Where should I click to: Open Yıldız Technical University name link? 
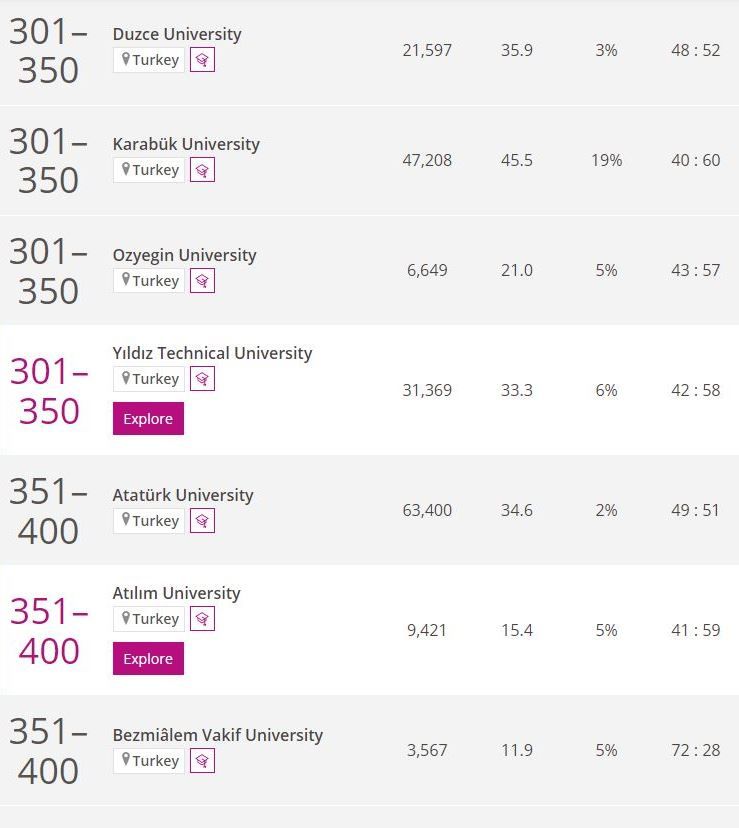coord(212,353)
